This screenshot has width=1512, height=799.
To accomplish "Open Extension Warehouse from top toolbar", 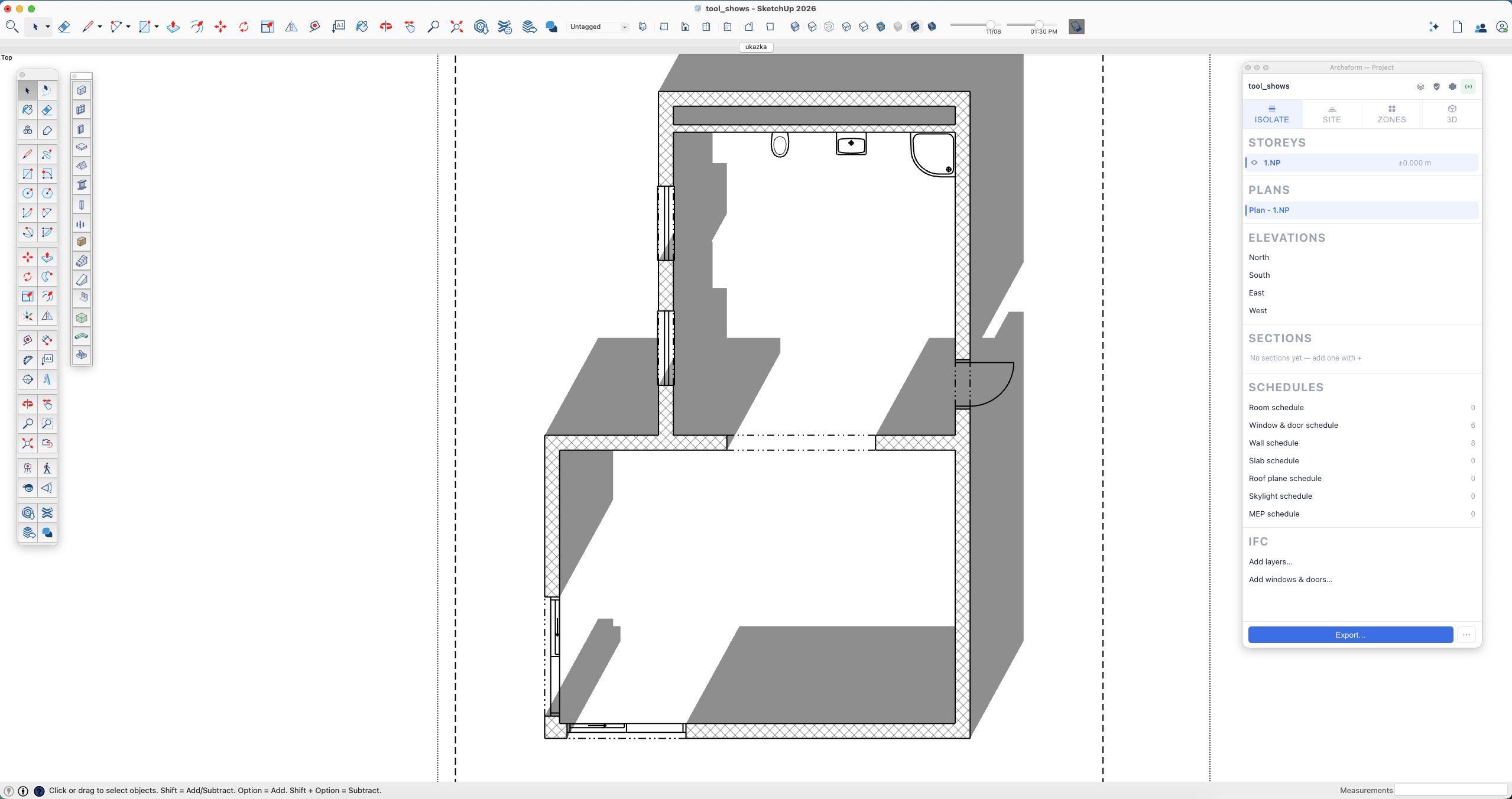I will pyautogui.click(x=505, y=27).
